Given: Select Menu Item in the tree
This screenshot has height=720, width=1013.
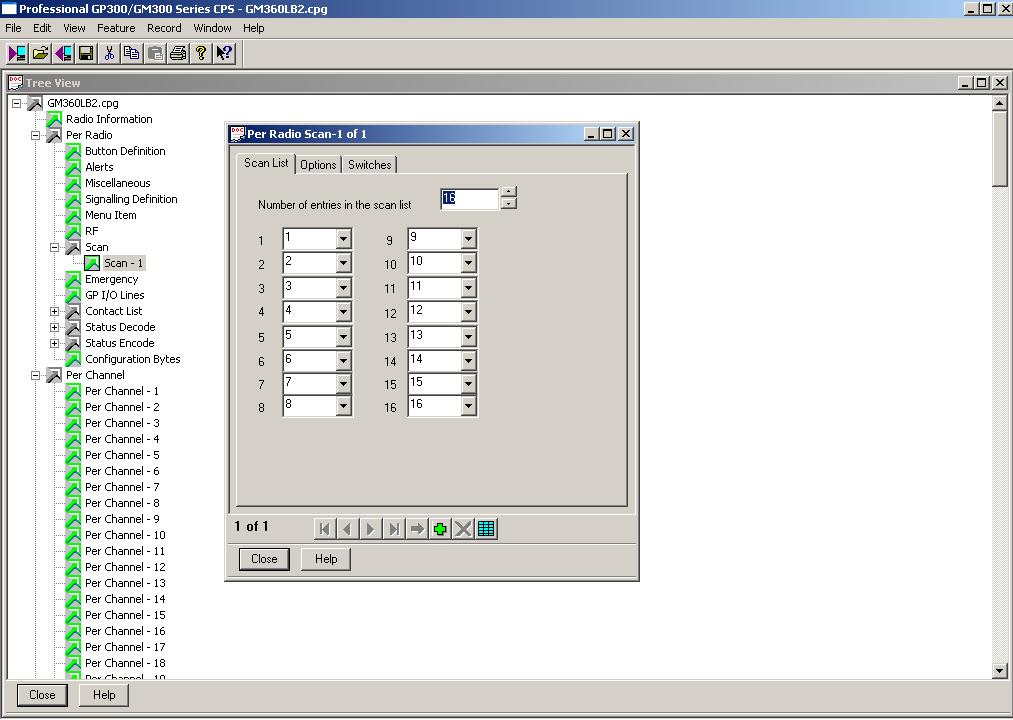Looking at the screenshot, I should [x=110, y=215].
